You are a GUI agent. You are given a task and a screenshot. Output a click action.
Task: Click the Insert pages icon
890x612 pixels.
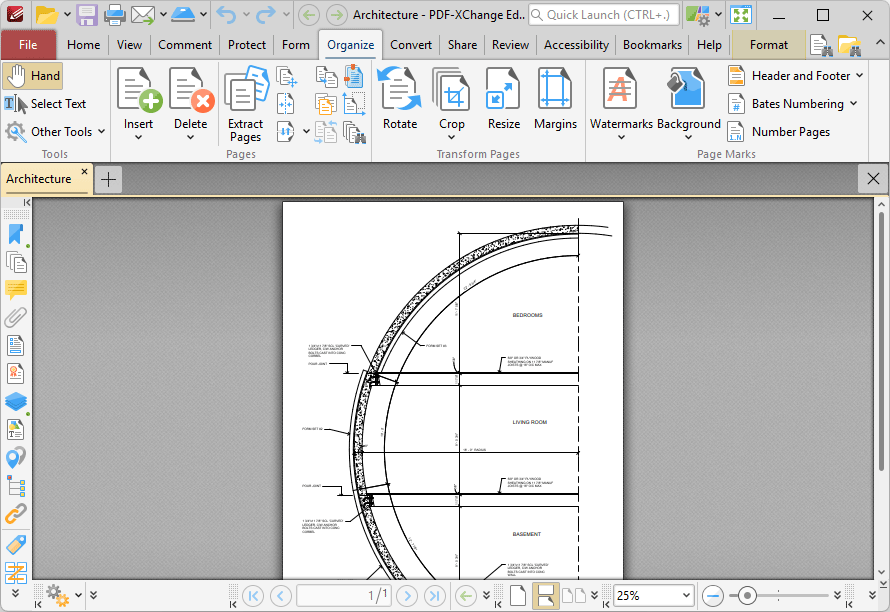[138, 89]
